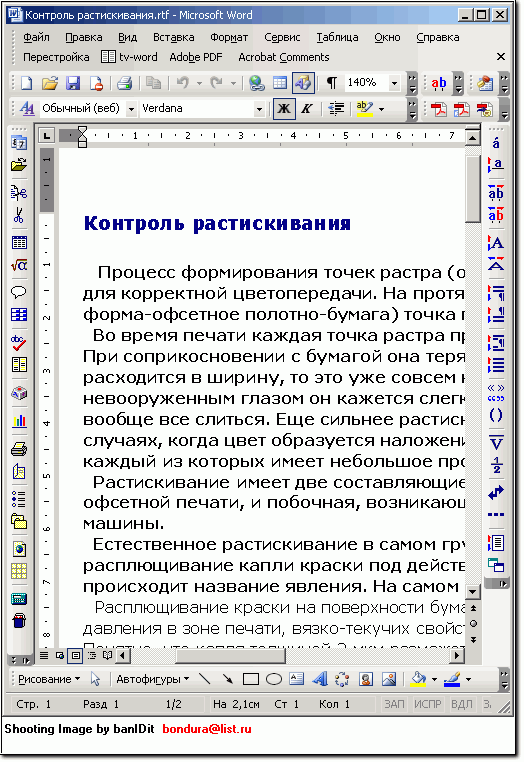Click the one-half fraction icon

(x=496, y=466)
